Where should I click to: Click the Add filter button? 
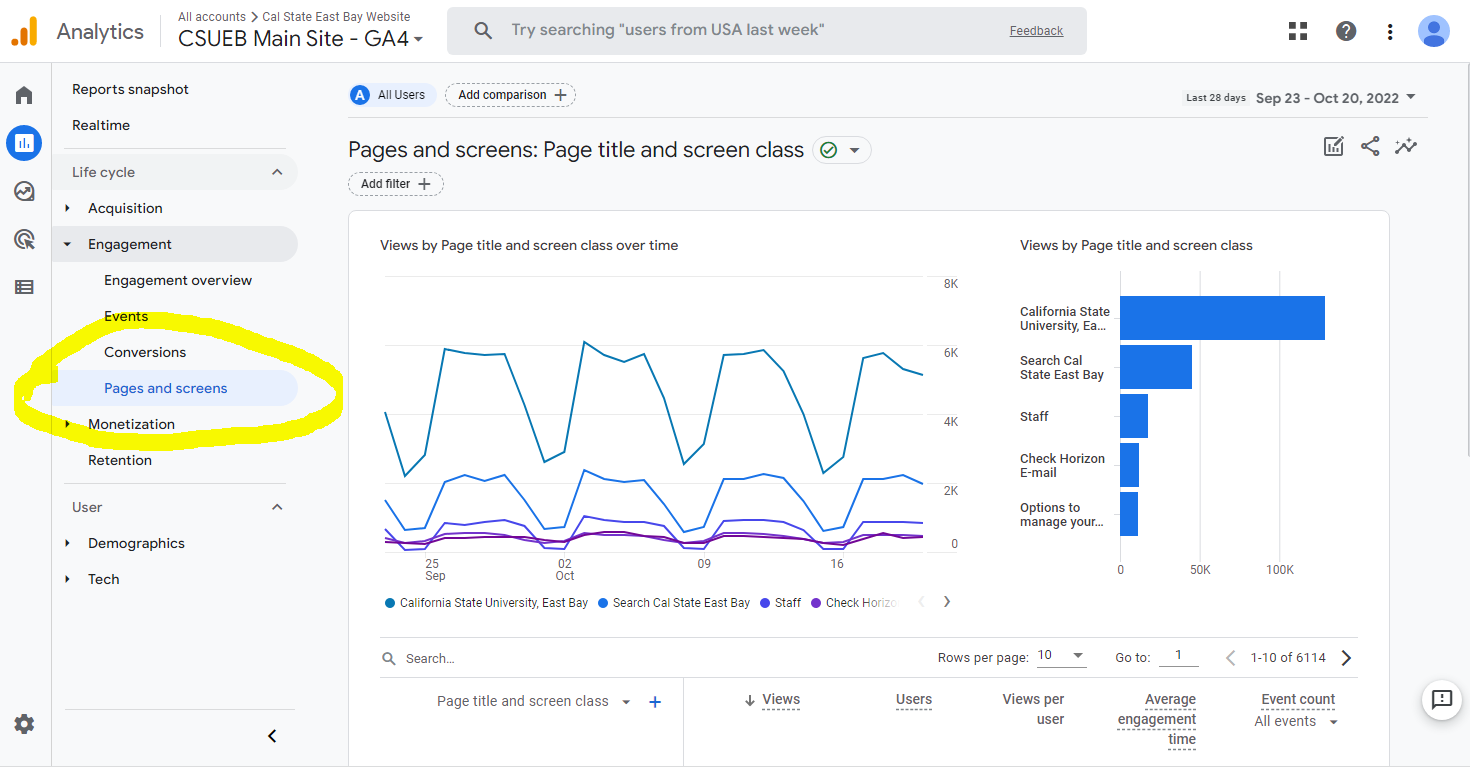395,184
